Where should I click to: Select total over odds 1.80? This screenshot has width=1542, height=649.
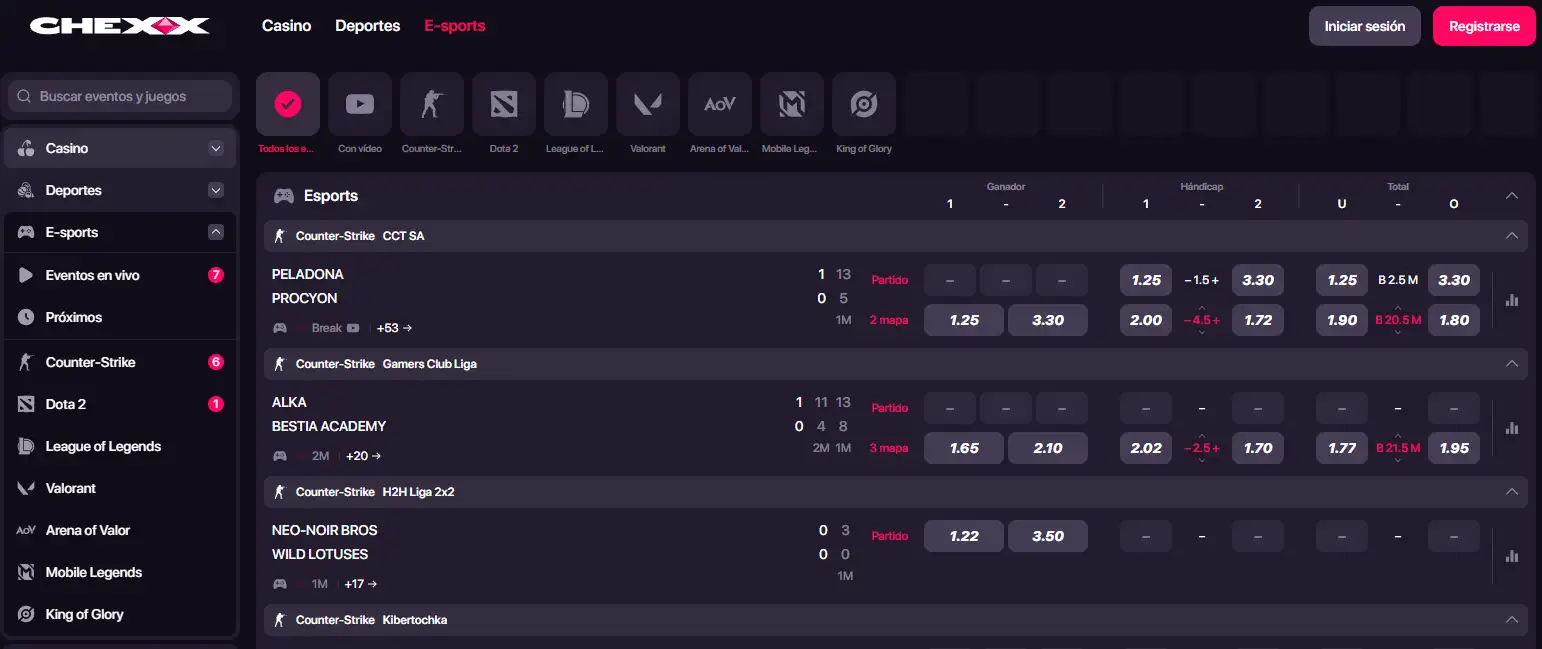[x=1454, y=320]
